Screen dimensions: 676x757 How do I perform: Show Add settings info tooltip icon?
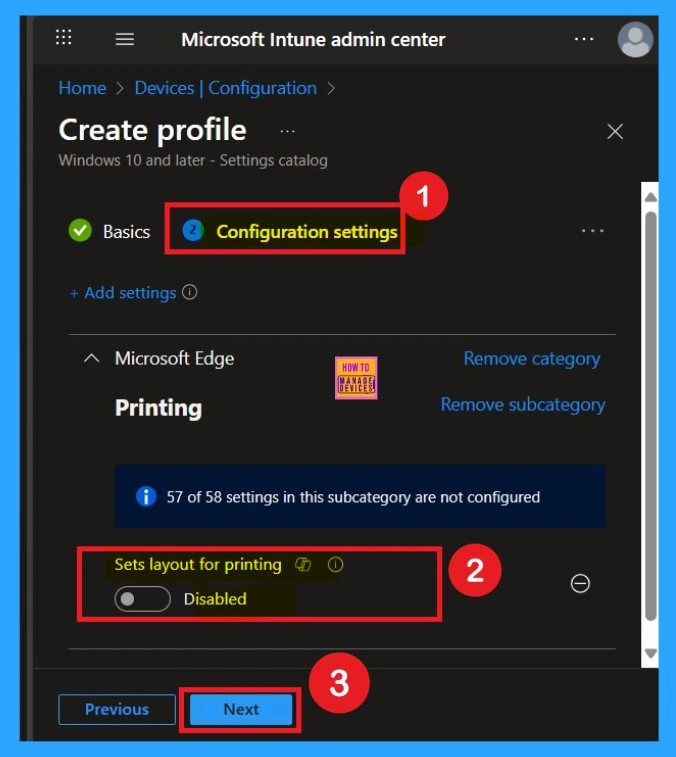point(189,292)
